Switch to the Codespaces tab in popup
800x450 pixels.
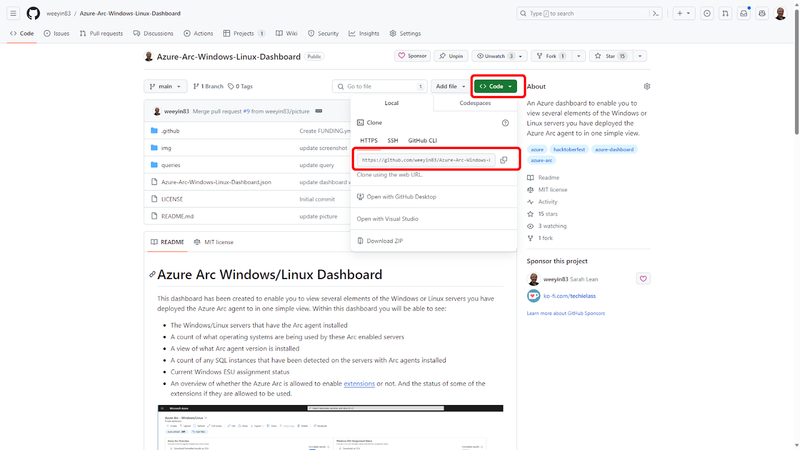tap(475, 103)
